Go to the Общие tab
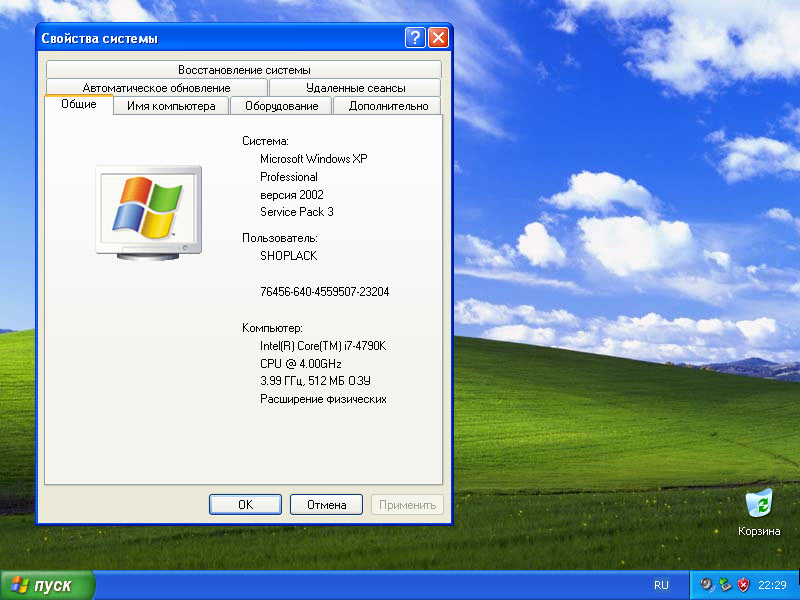Image resolution: width=800 pixels, height=600 pixels. tap(79, 105)
